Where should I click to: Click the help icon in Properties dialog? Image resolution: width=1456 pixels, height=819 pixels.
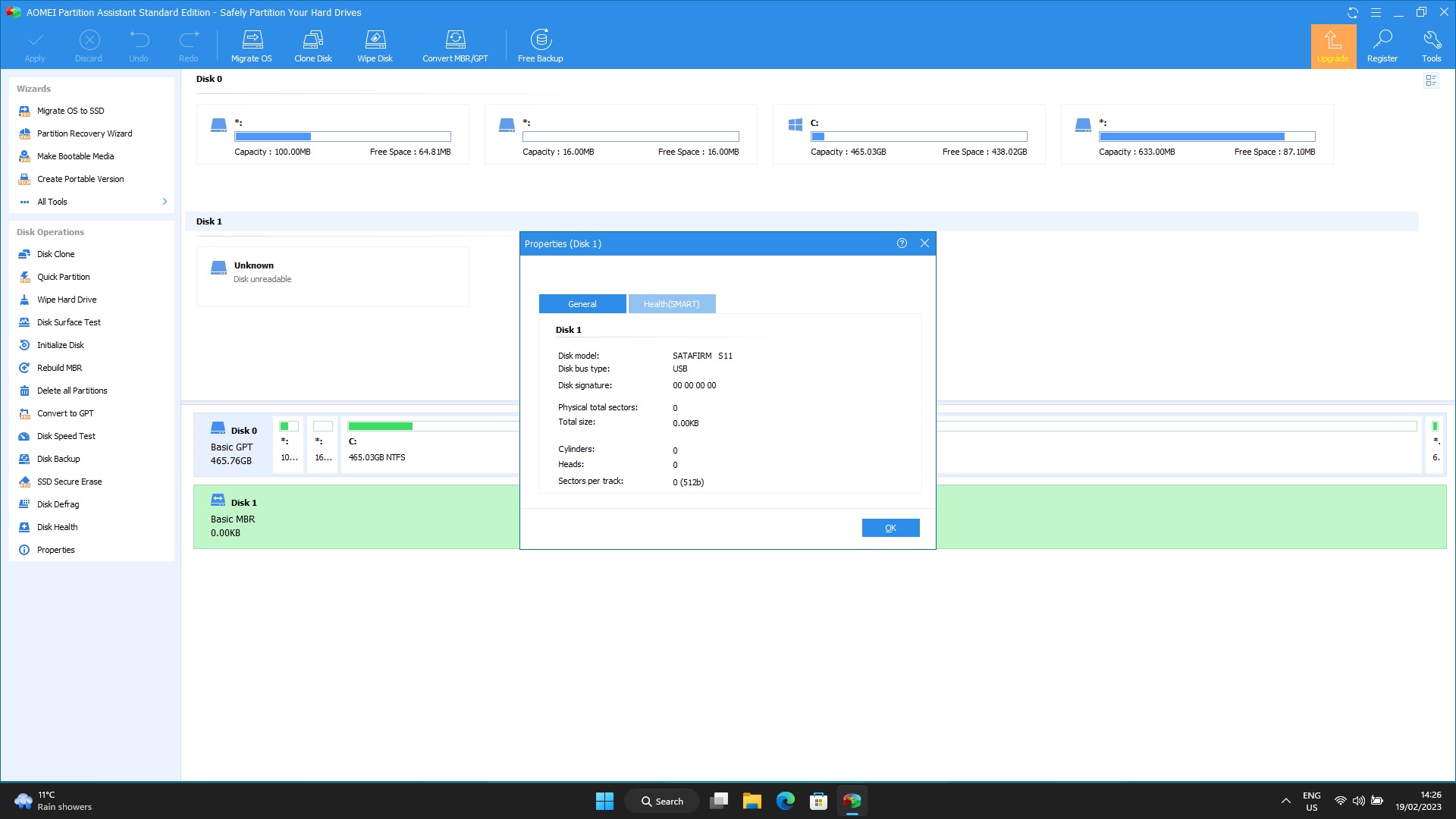coord(902,243)
